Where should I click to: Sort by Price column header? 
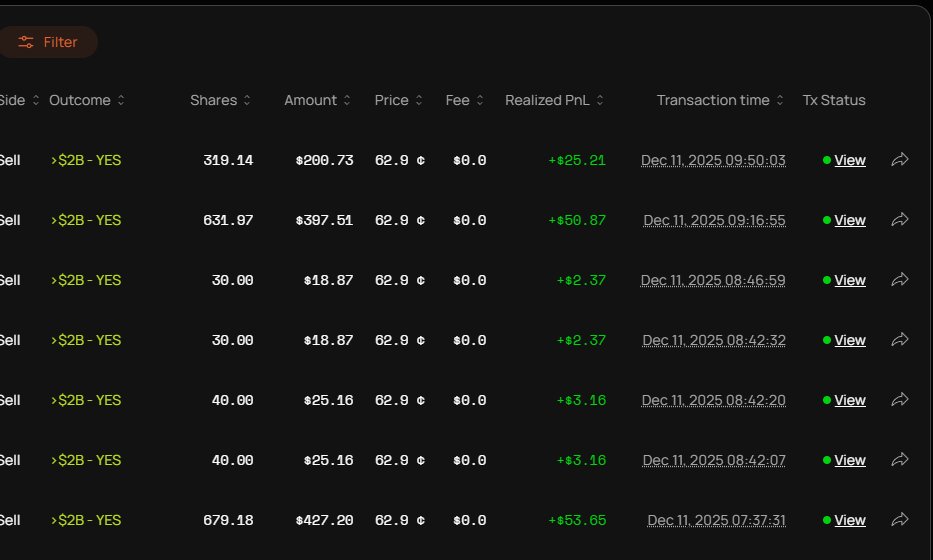(399, 101)
